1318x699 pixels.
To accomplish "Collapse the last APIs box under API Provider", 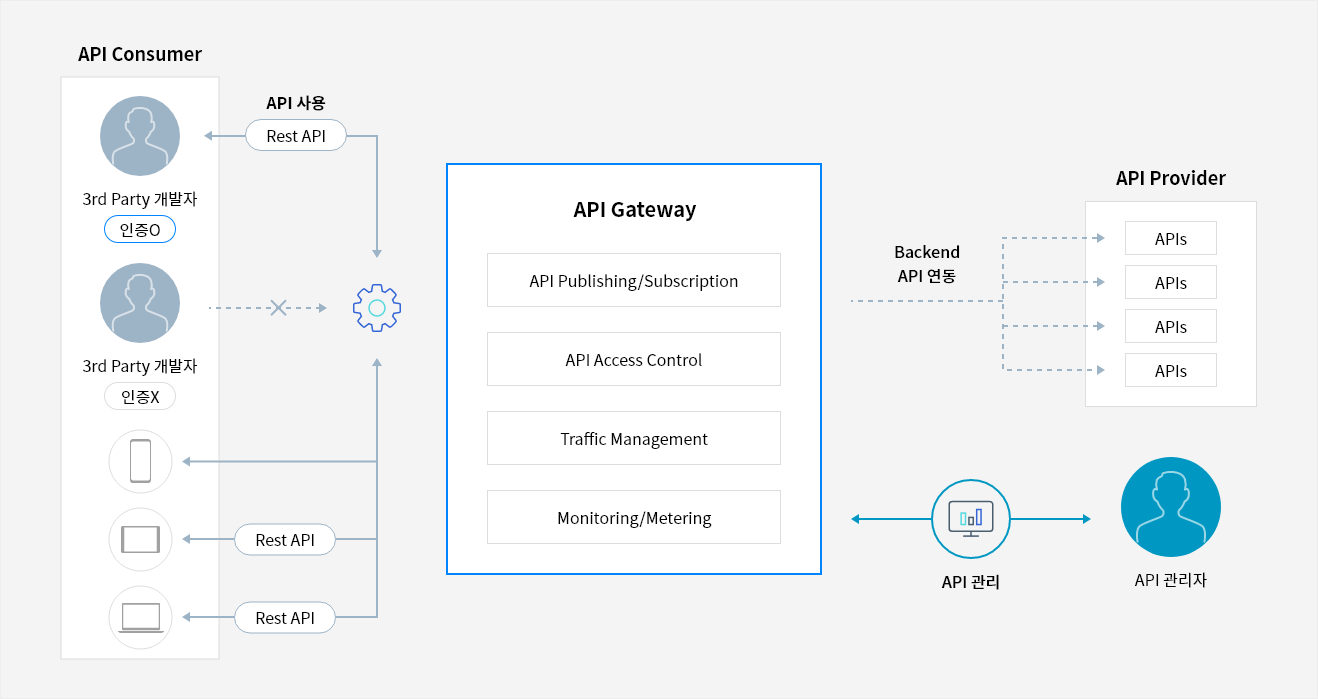I will [x=1170, y=370].
